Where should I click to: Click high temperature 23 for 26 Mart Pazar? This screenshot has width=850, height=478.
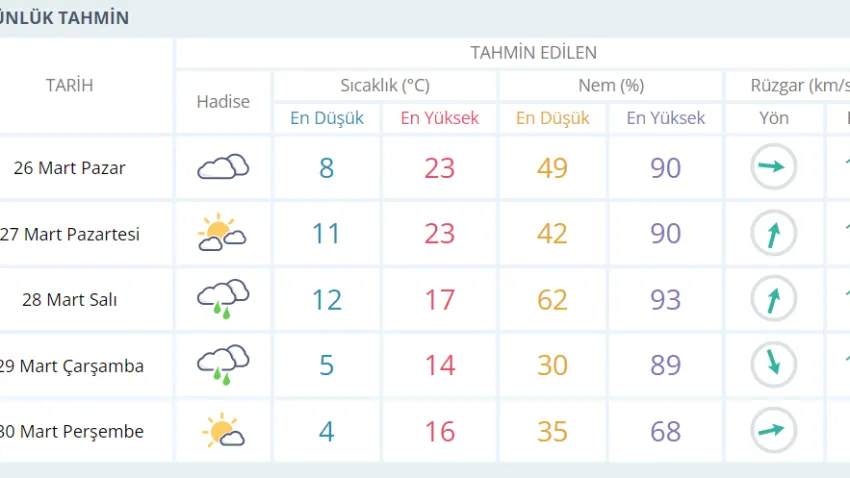pos(440,167)
